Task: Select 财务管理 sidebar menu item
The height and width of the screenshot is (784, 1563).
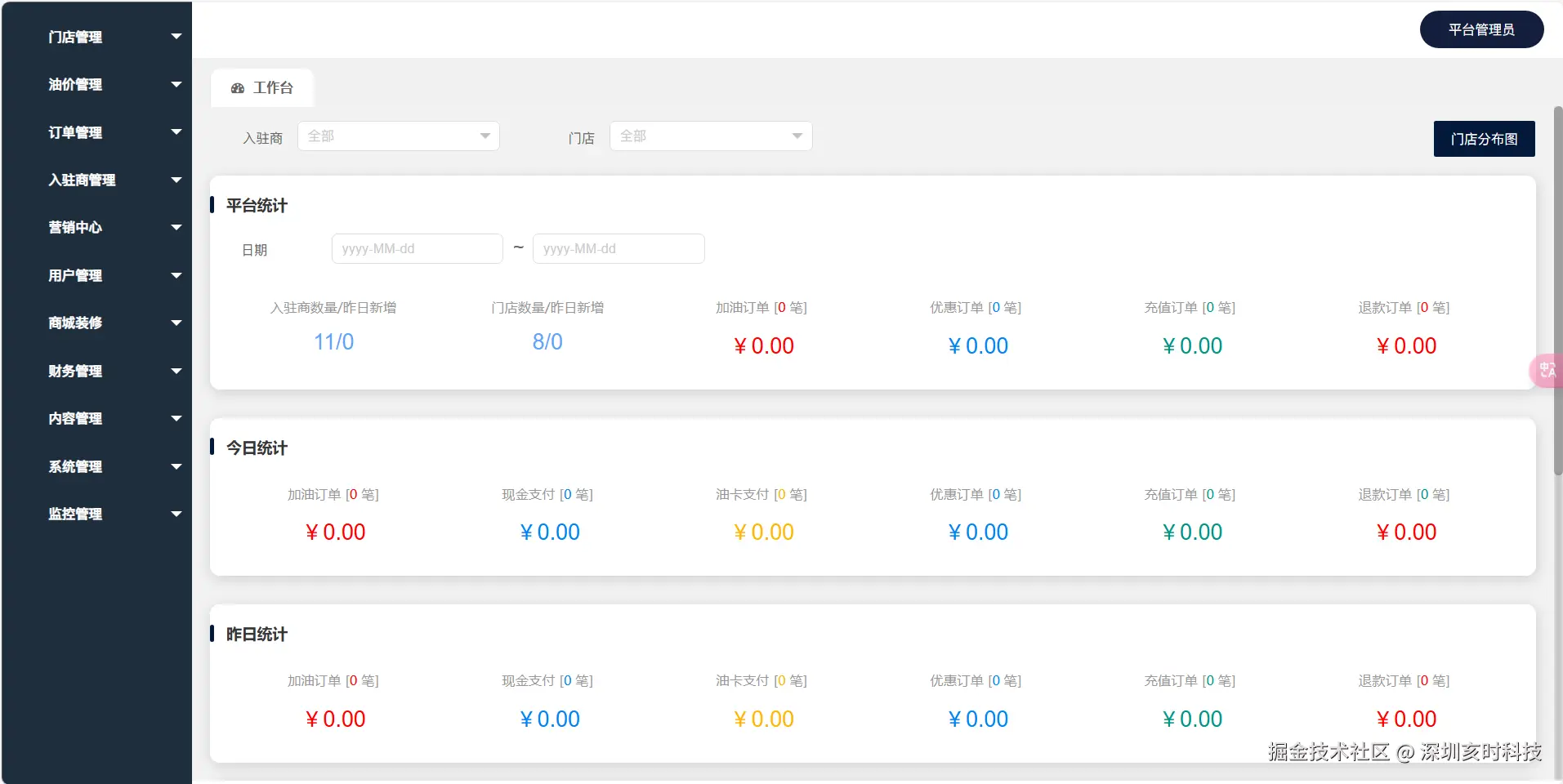Action: coord(75,371)
